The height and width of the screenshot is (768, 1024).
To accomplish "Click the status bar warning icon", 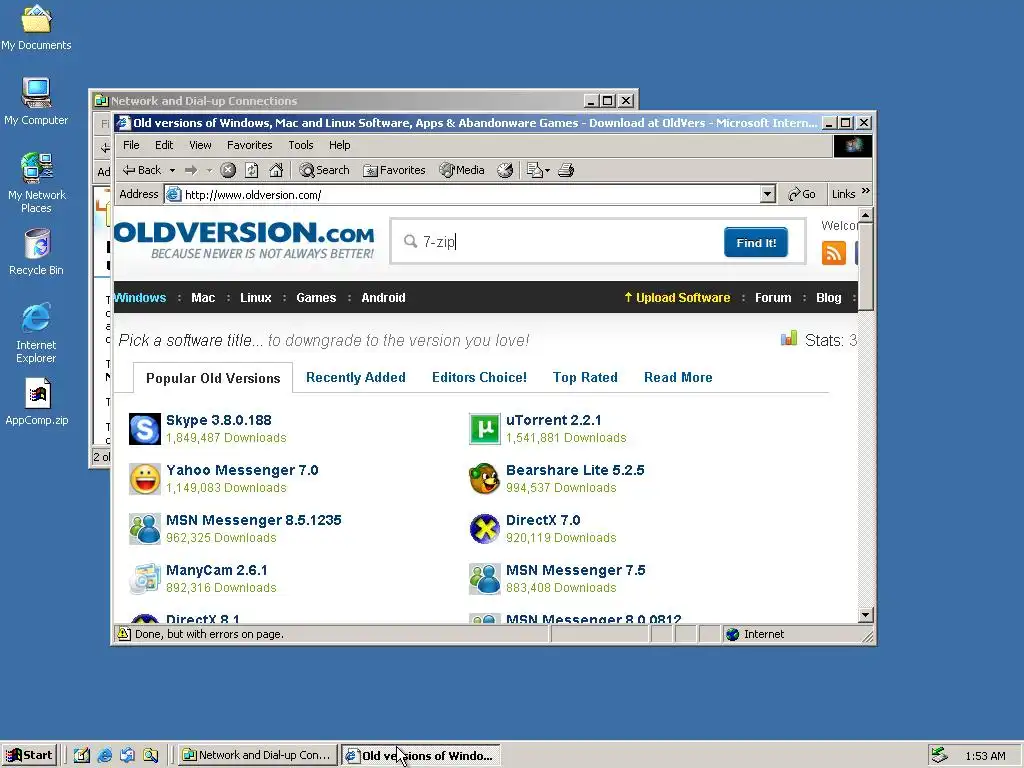I will coord(123,633).
